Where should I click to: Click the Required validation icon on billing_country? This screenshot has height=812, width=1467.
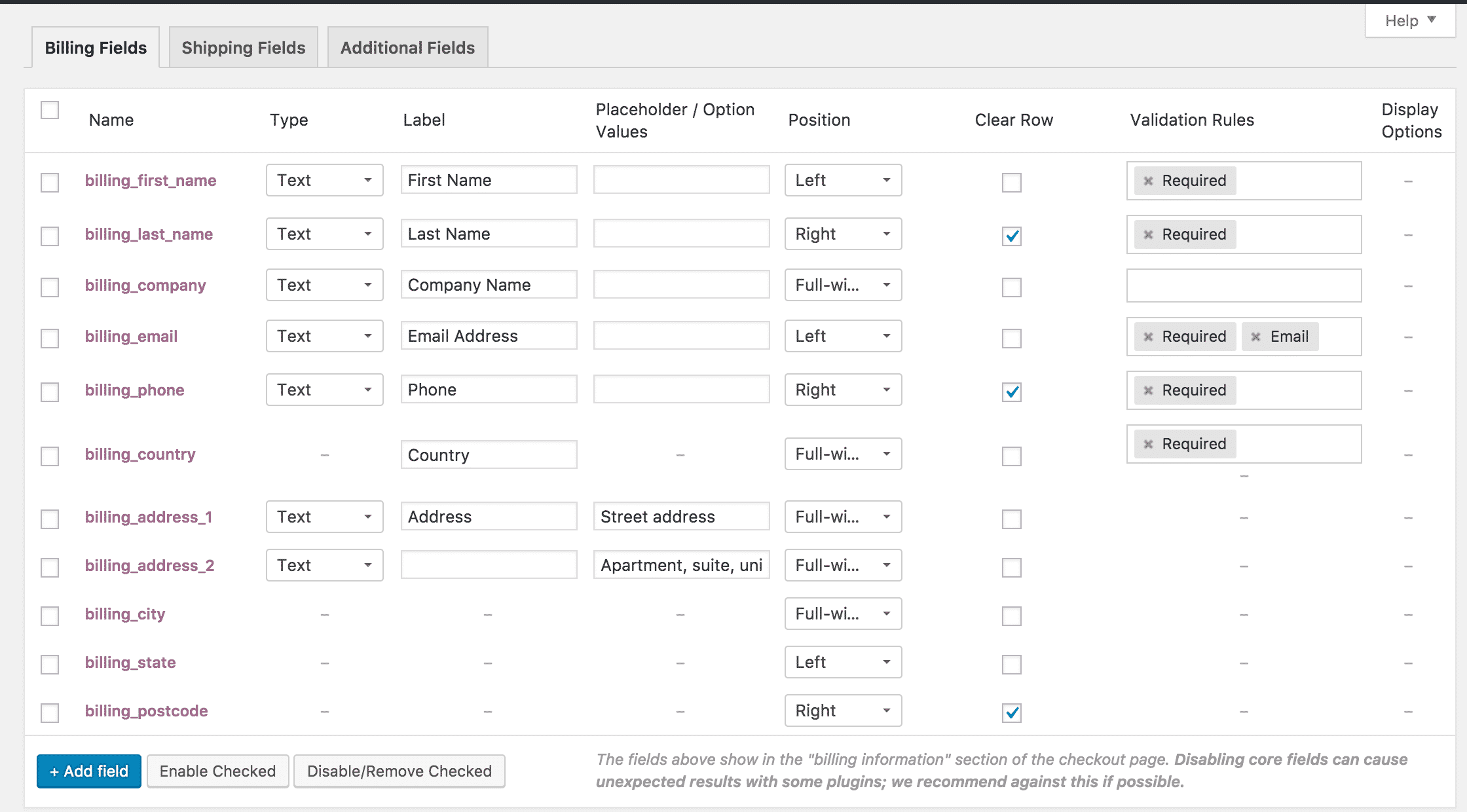[1148, 443]
